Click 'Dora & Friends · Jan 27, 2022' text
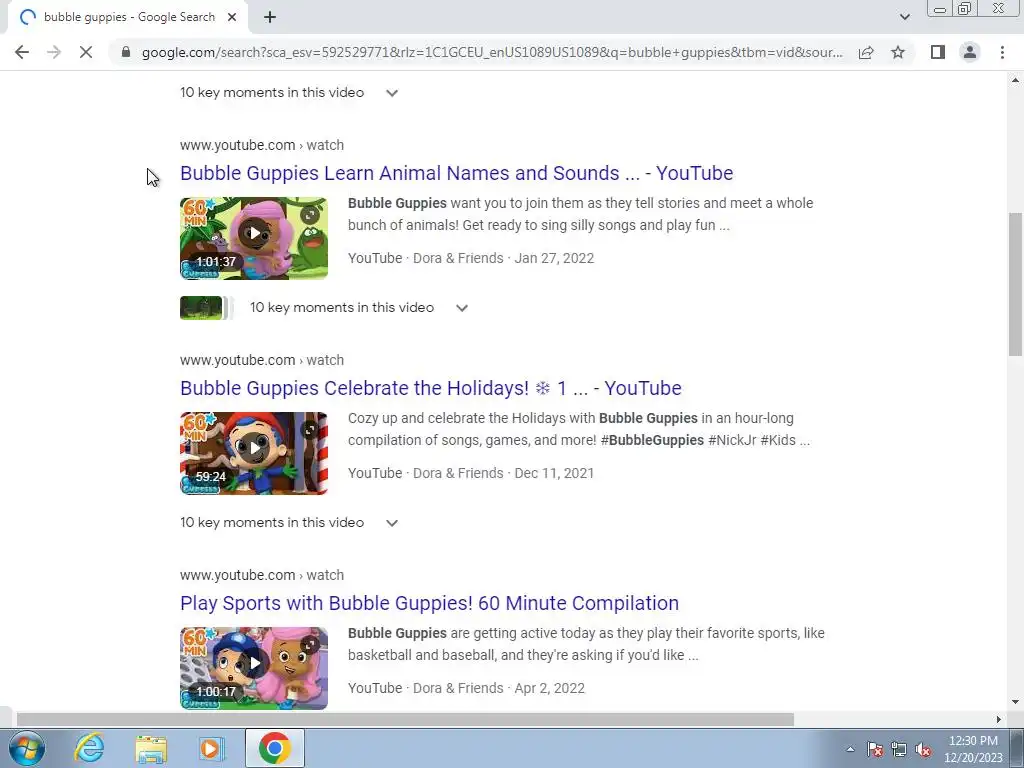This screenshot has height=768, width=1024. [x=504, y=258]
